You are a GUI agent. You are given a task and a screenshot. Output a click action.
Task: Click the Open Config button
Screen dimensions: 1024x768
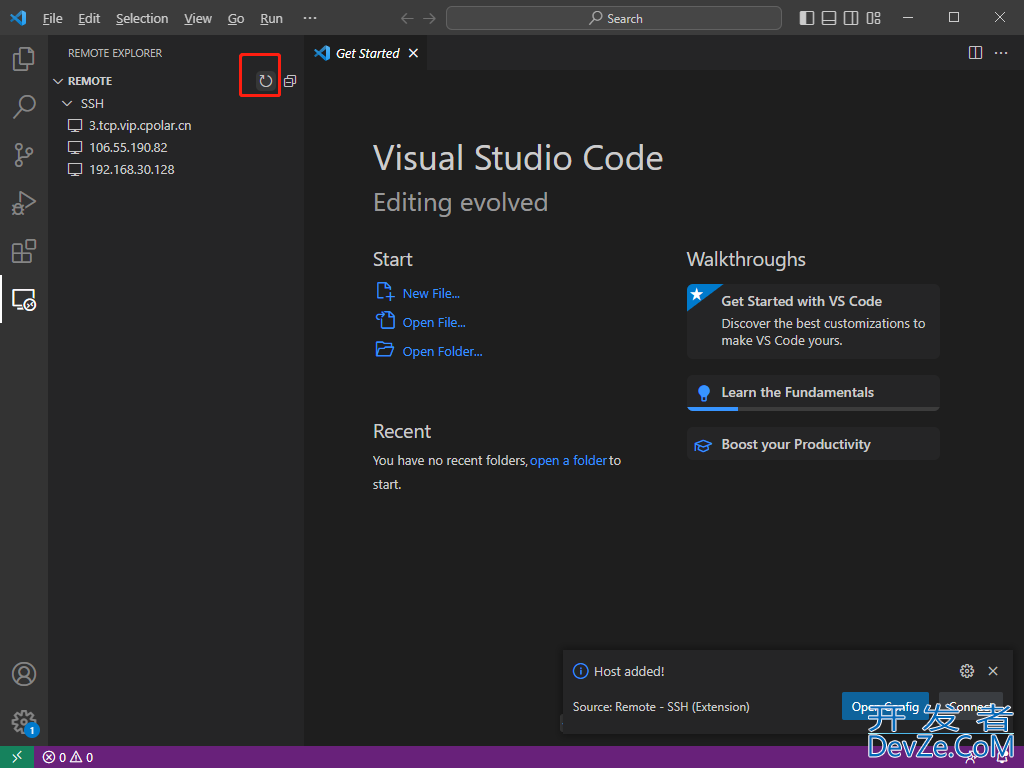coord(885,707)
